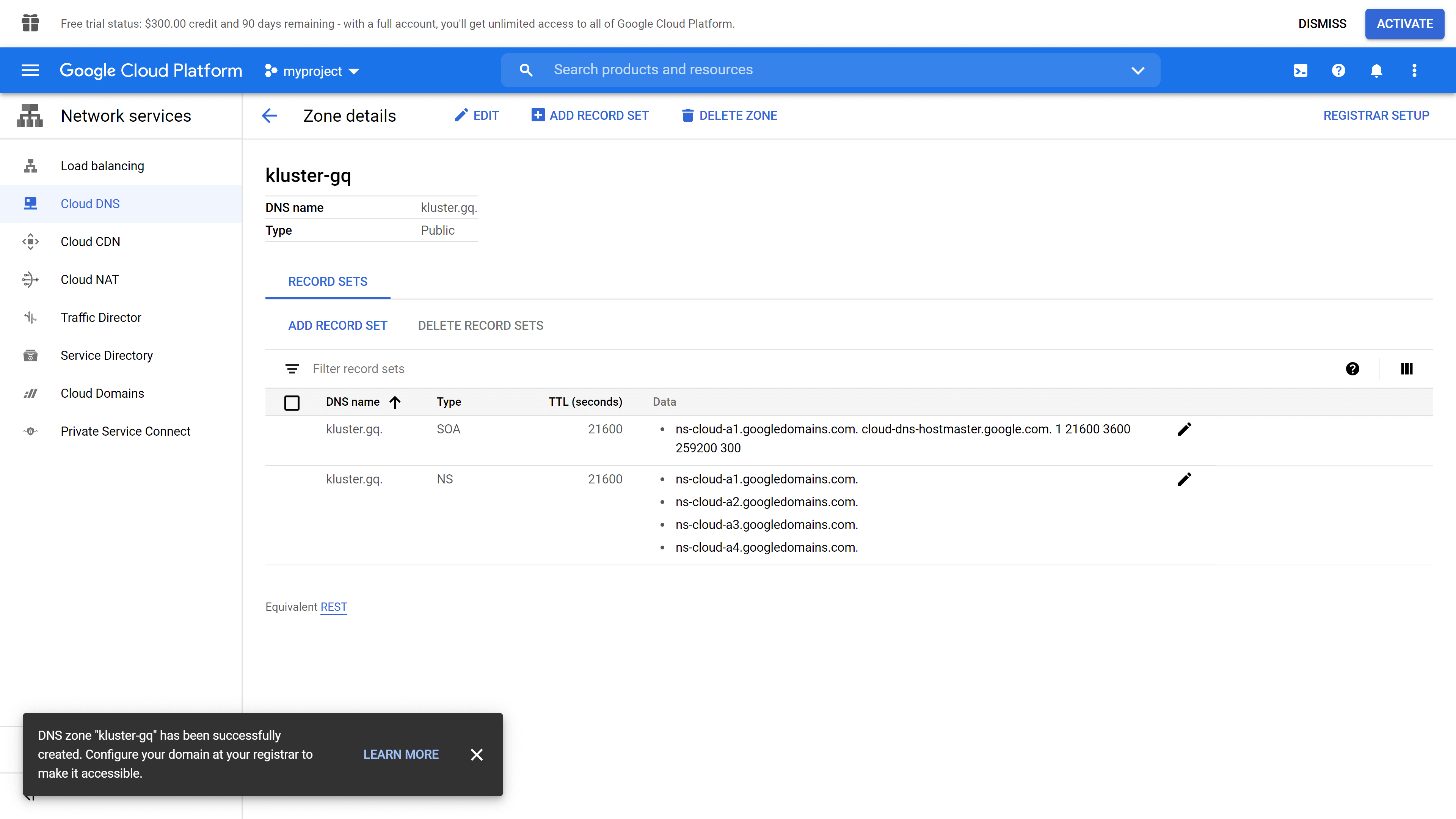
Task: Toggle the select-all record sets checkbox
Action: (292, 402)
